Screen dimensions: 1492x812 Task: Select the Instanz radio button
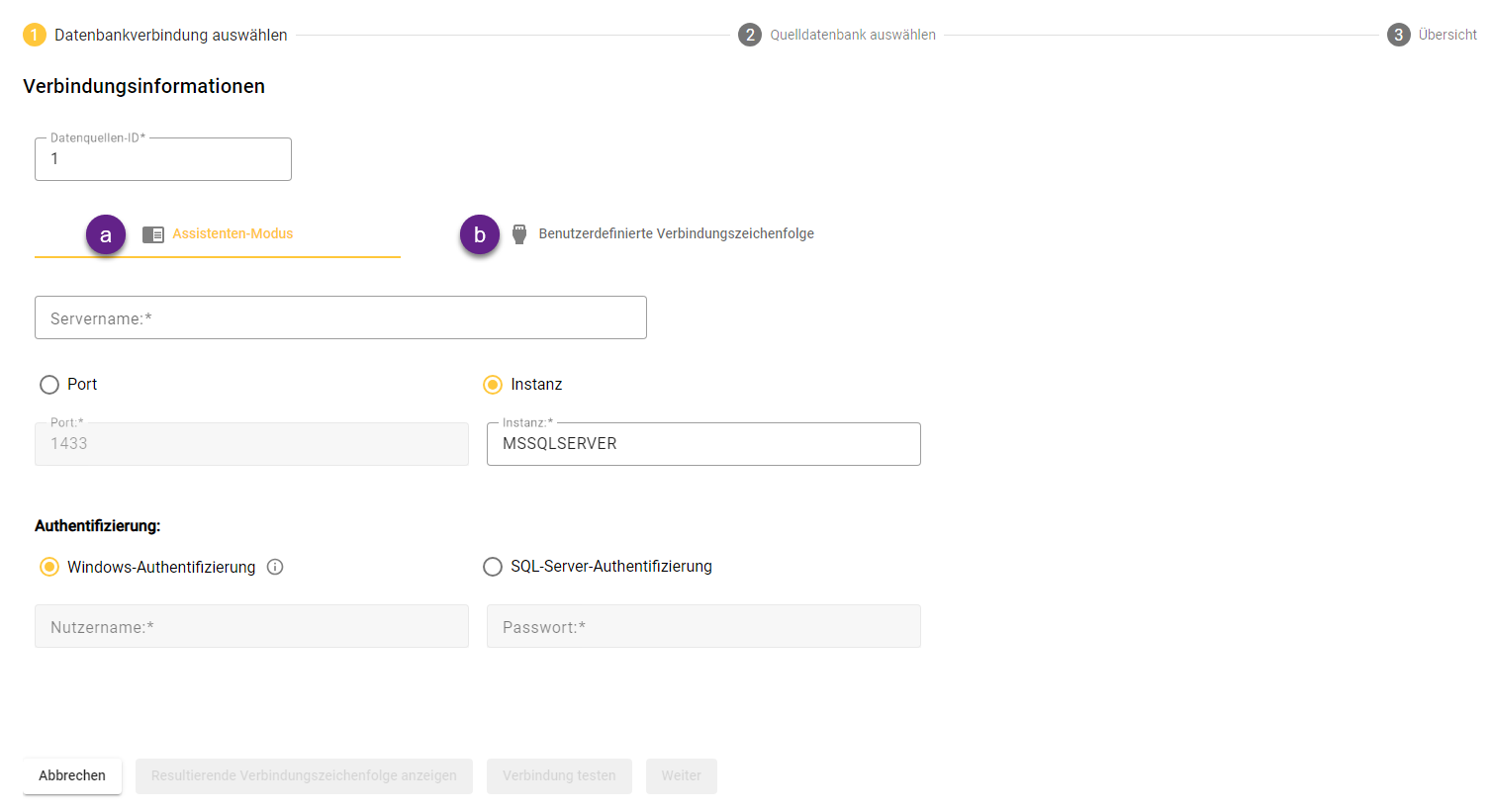coord(493,385)
